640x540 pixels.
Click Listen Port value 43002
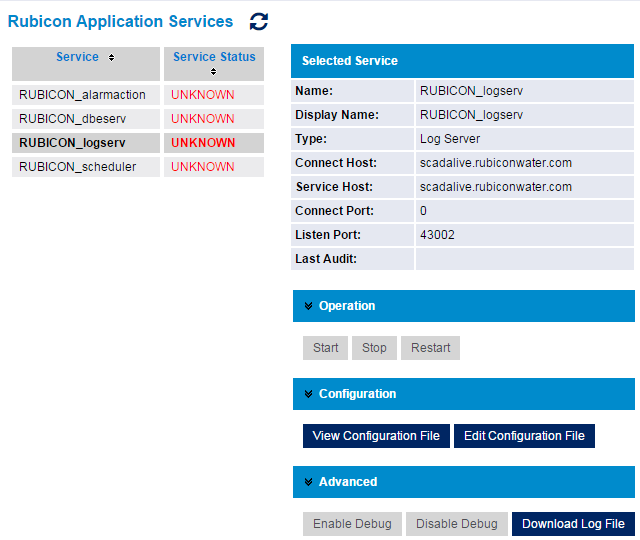click(x=437, y=235)
